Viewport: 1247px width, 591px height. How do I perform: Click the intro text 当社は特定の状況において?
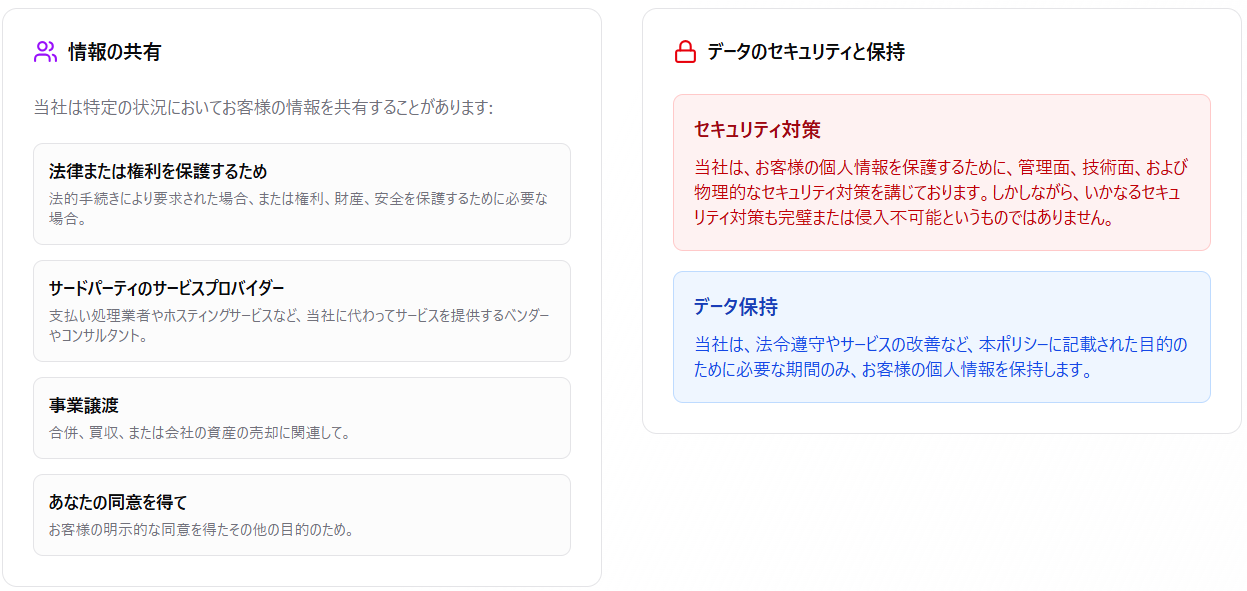pos(264,107)
